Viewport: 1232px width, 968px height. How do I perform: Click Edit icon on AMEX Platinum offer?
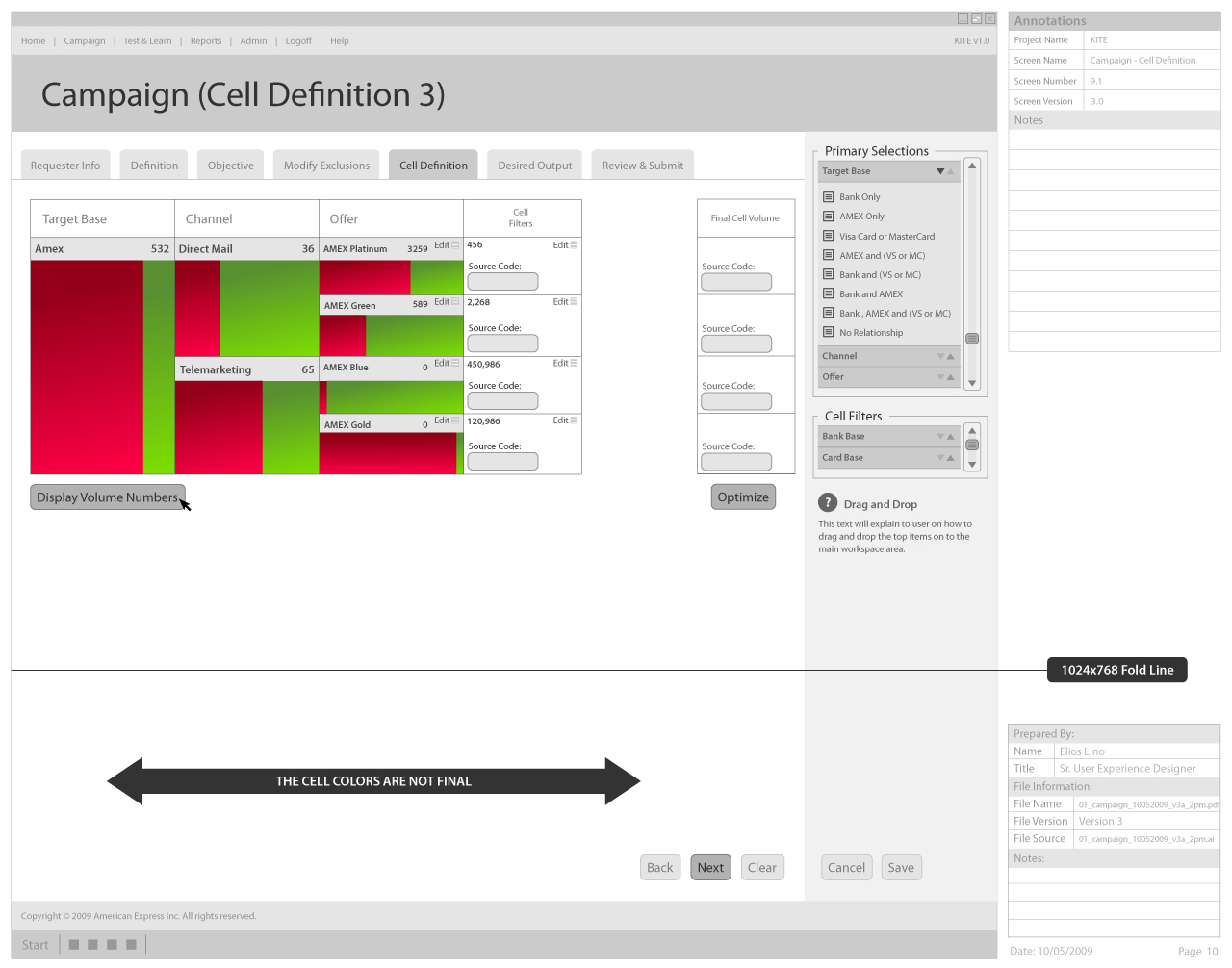pos(455,246)
